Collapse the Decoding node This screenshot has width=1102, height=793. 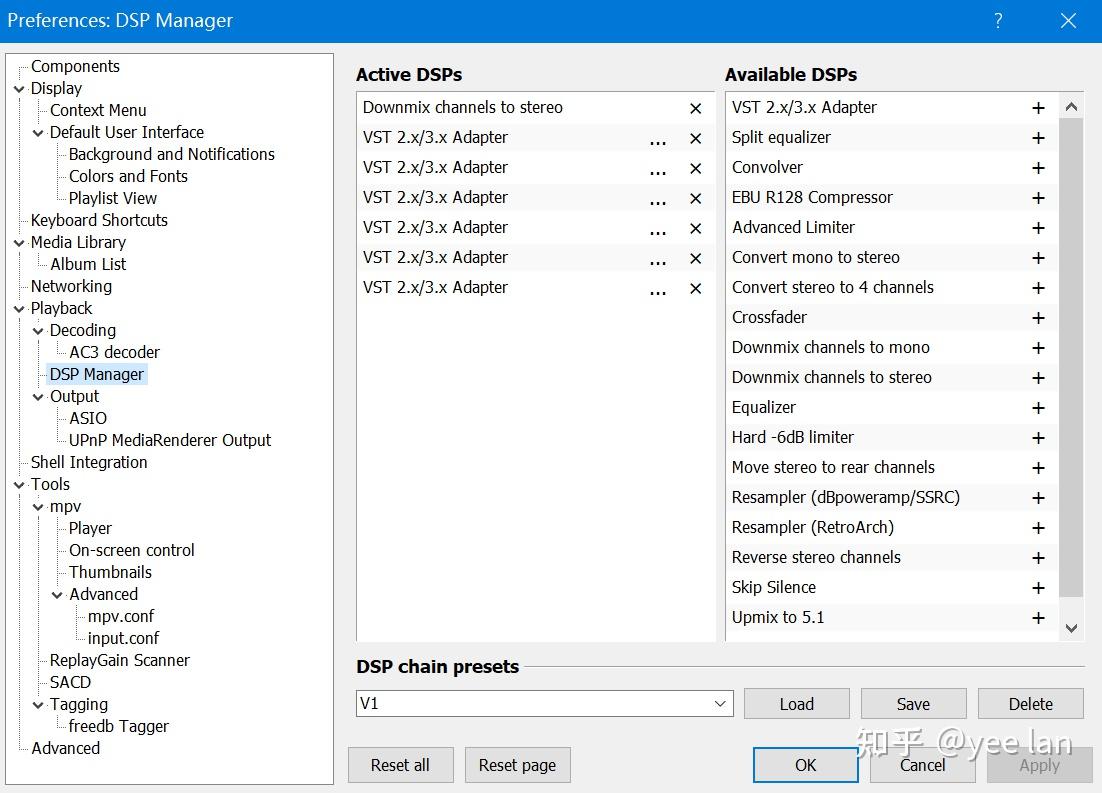38,331
